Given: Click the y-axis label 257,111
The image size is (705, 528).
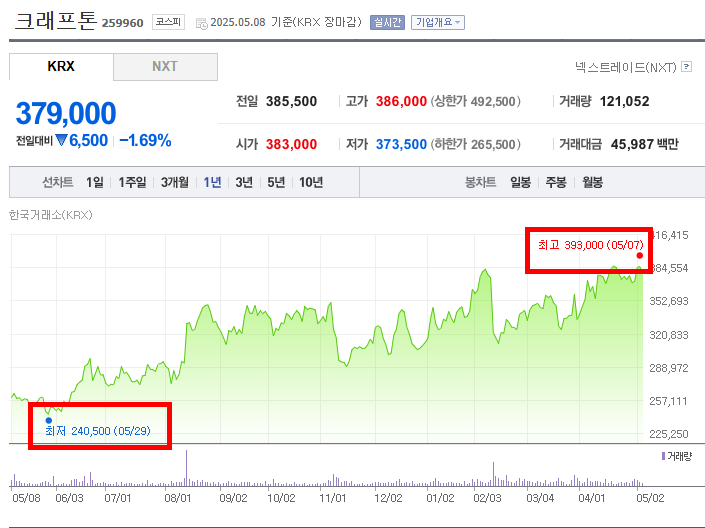Looking at the screenshot, I should point(669,401).
